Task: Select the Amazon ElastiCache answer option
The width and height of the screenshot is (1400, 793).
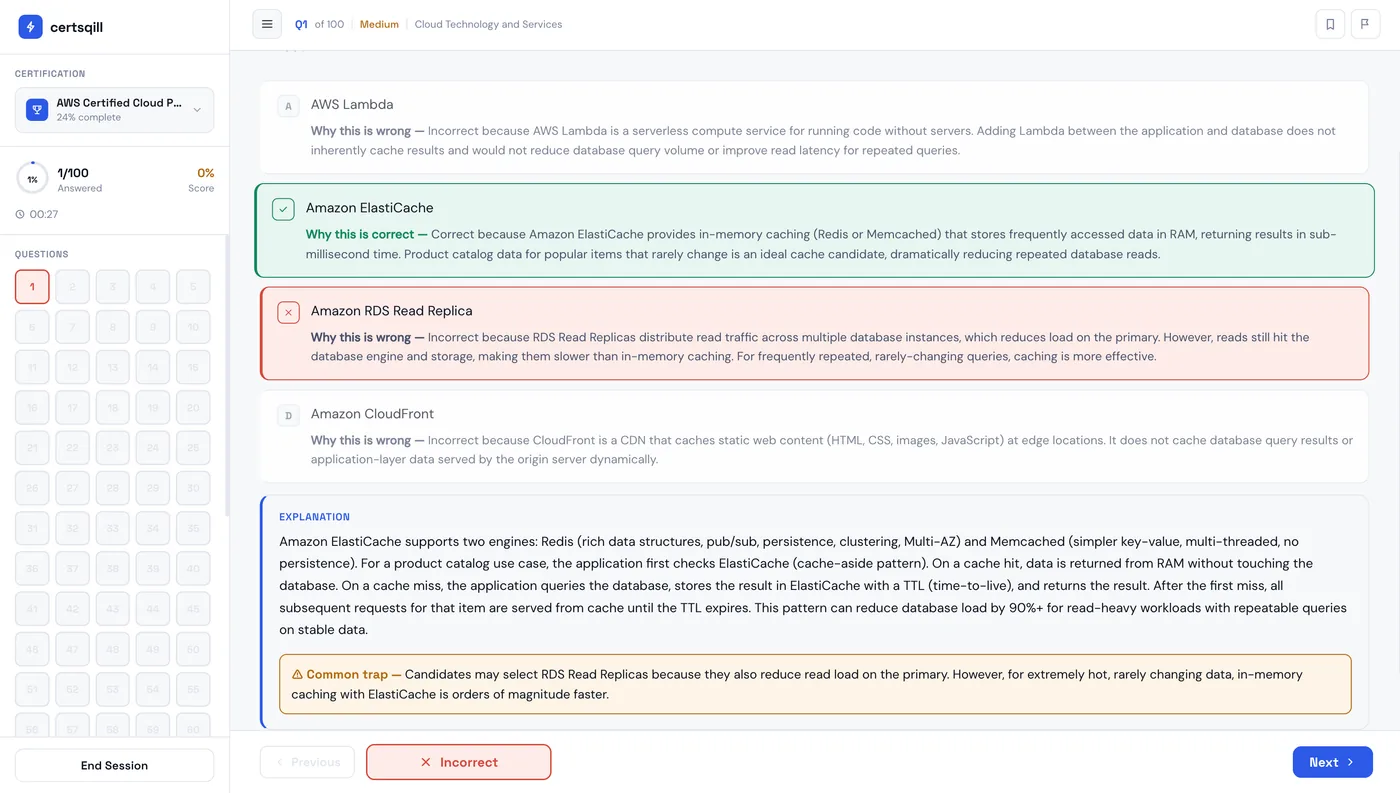Action: [814, 230]
